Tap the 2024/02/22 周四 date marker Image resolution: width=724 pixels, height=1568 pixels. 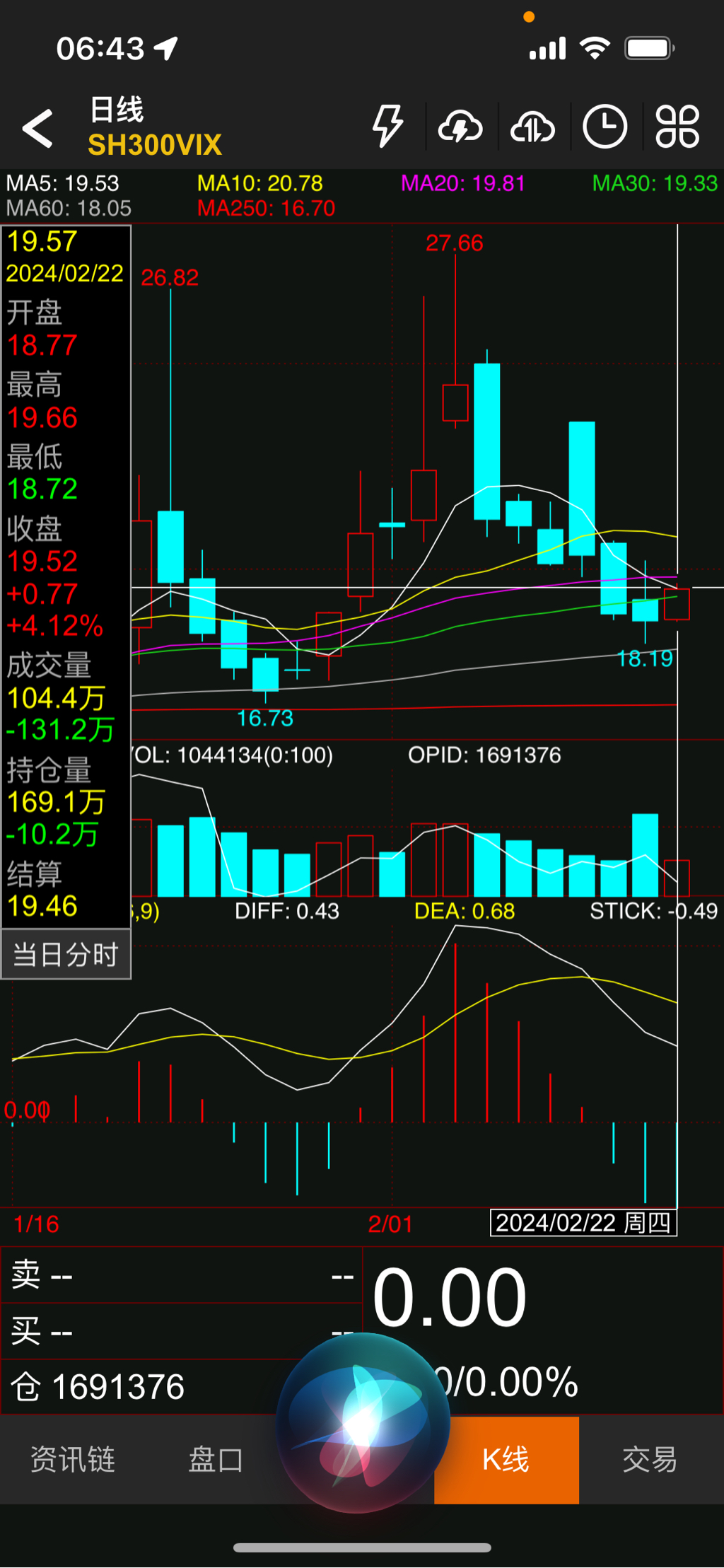click(583, 1223)
